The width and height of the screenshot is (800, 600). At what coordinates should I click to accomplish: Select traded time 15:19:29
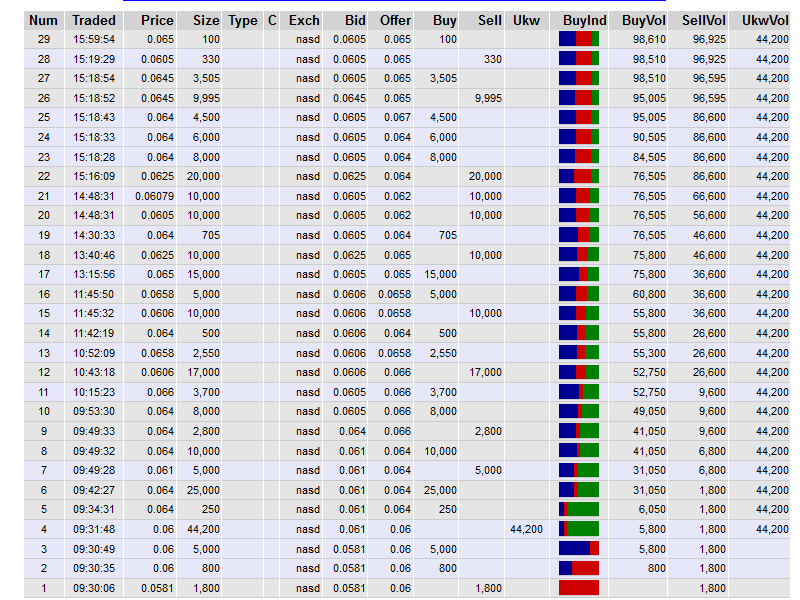[x=94, y=59]
